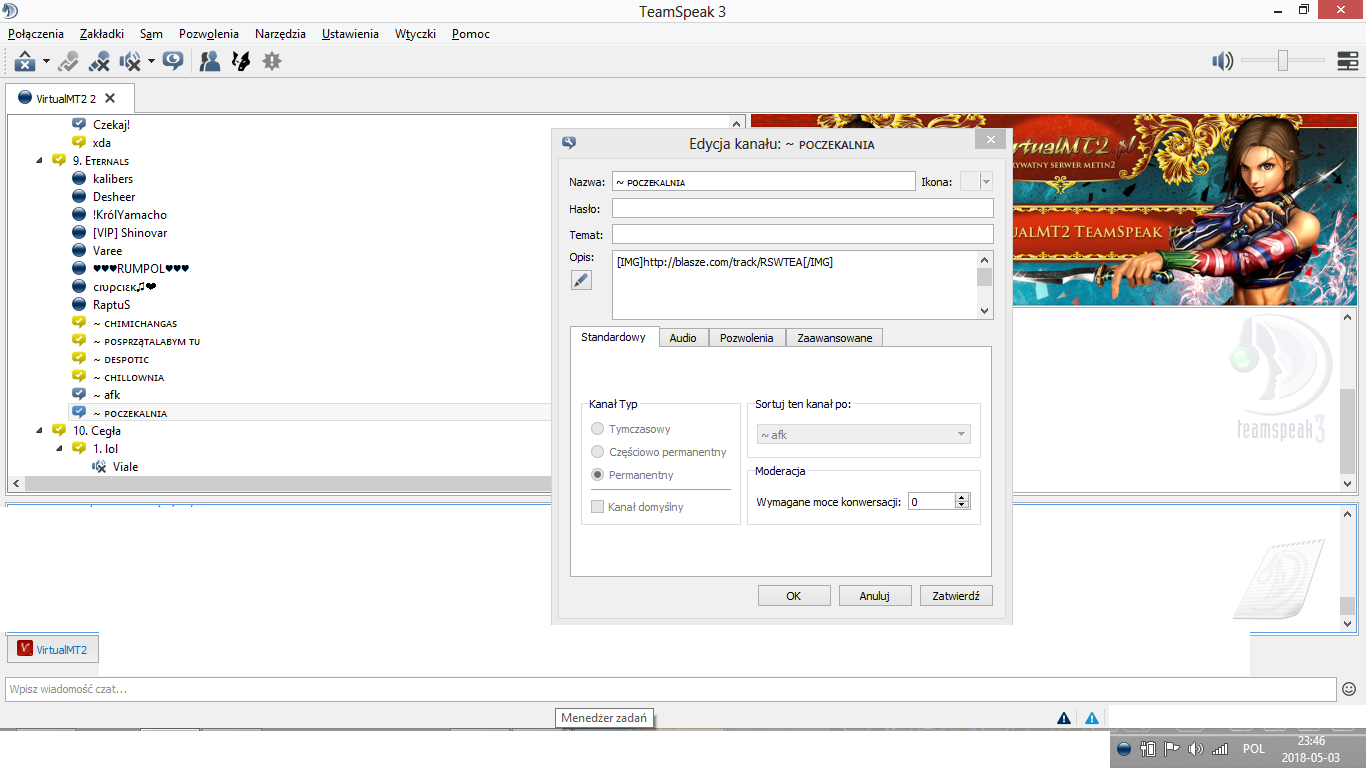
Task: Switch to the Audio tab
Action: tap(683, 338)
